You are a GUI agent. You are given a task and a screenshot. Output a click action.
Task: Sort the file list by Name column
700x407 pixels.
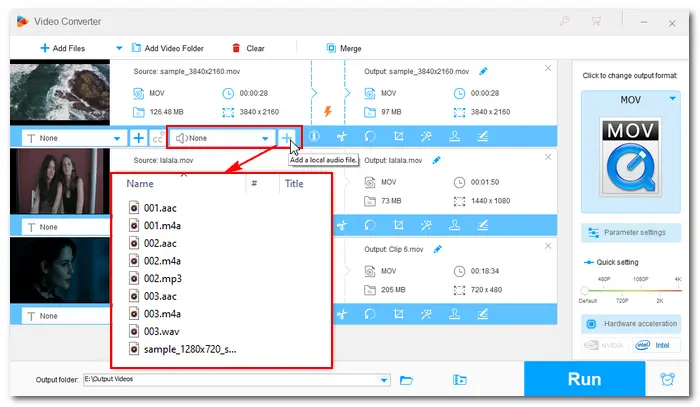(140, 183)
